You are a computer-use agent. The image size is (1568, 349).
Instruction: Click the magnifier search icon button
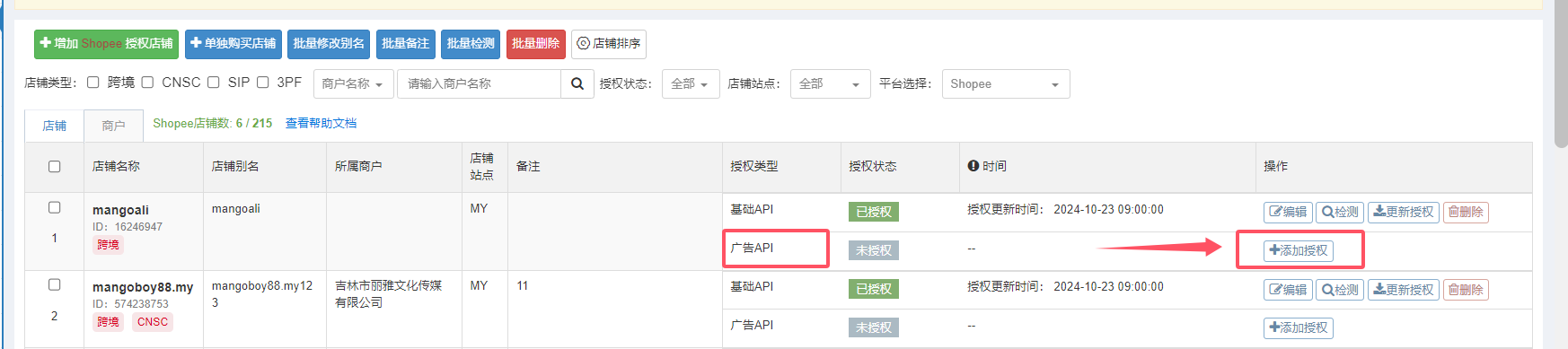(x=577, y=83)
